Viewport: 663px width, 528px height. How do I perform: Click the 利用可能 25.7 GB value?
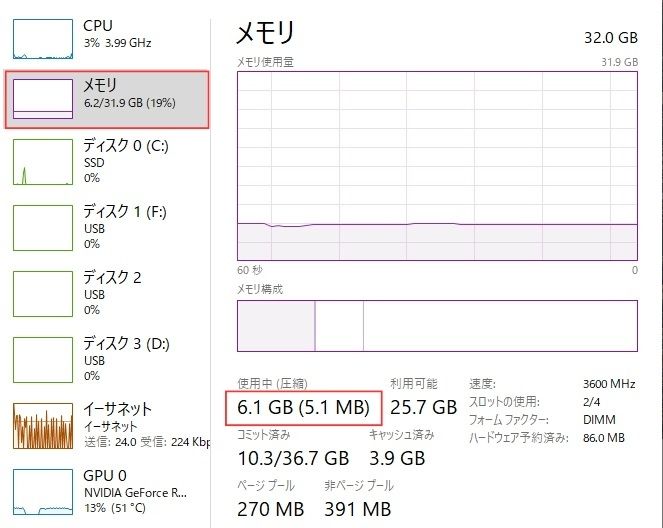(x=423, y=407)
